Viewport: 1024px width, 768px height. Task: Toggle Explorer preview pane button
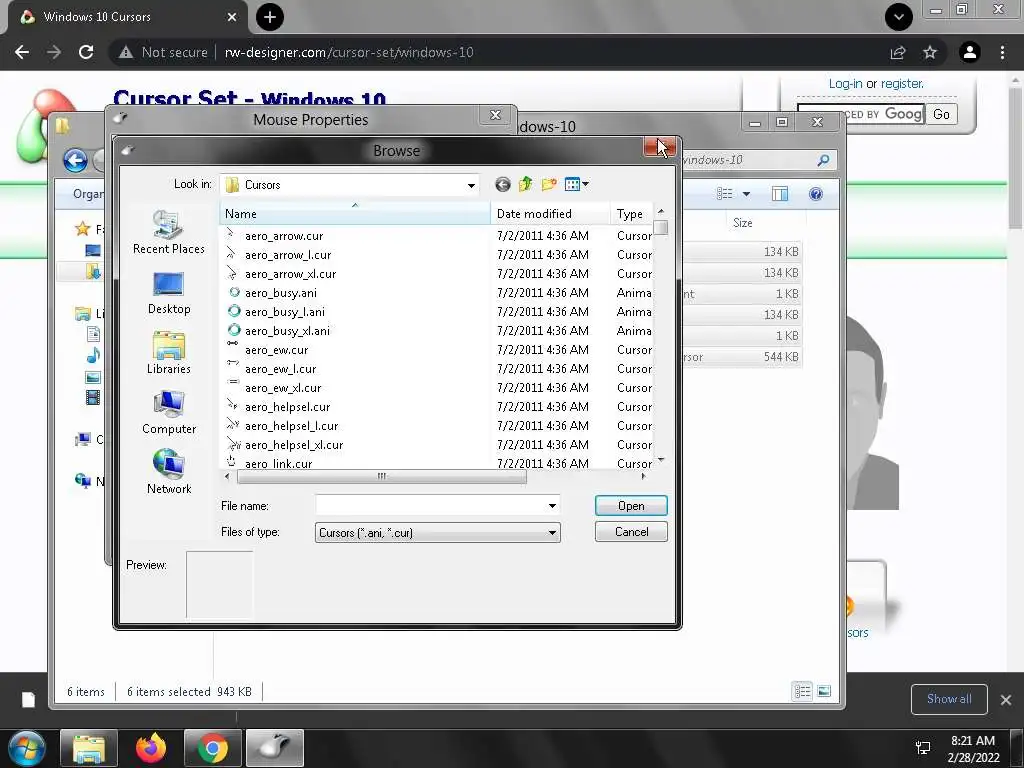[x=780, y=193]
